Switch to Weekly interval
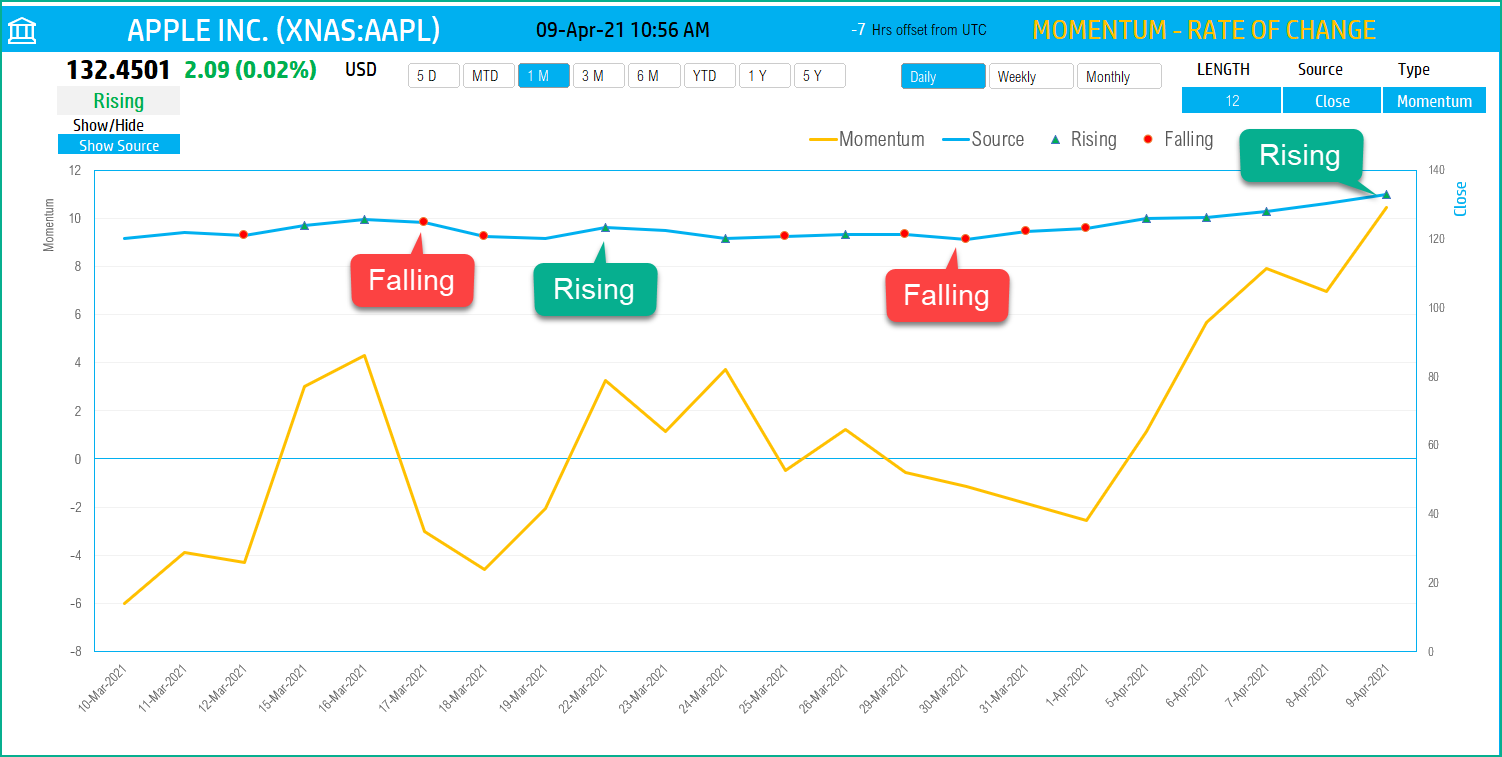The width and height of the screenshot is (1502, 757). pyautogui.click(x=1031, y=76)
